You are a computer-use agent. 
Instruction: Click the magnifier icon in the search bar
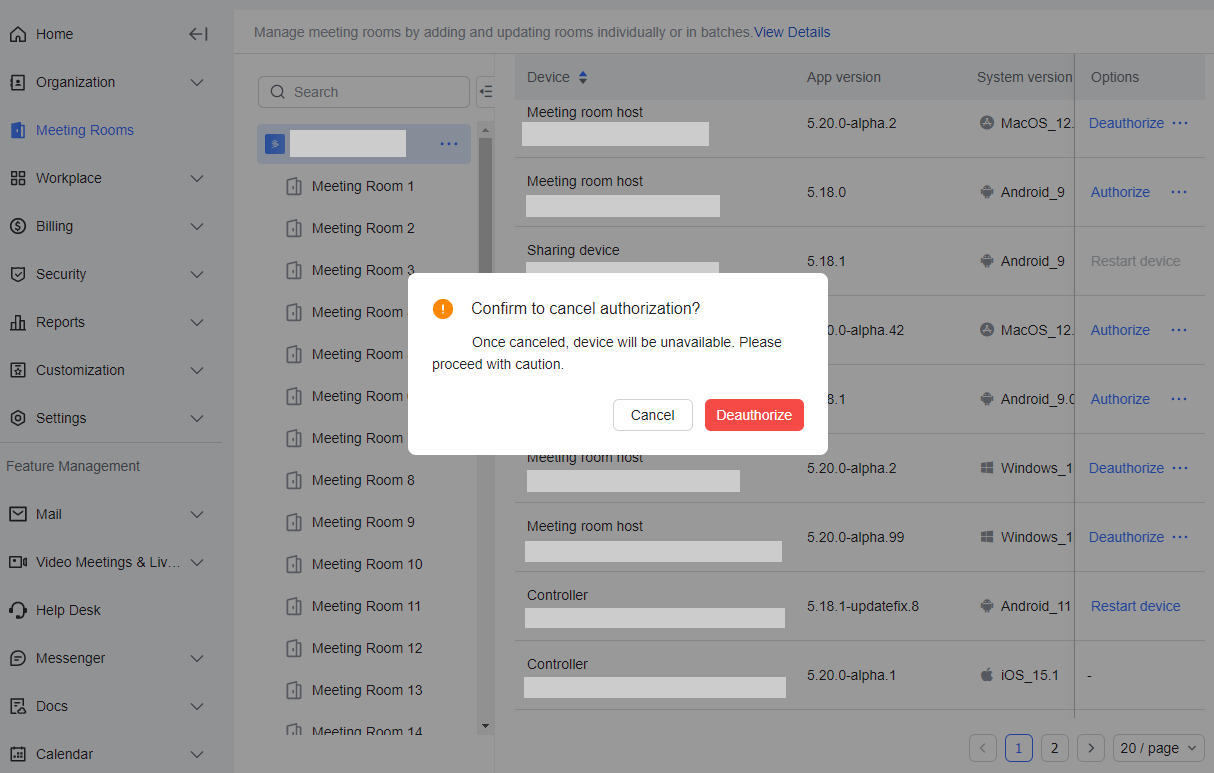click(x=277, y=91)
